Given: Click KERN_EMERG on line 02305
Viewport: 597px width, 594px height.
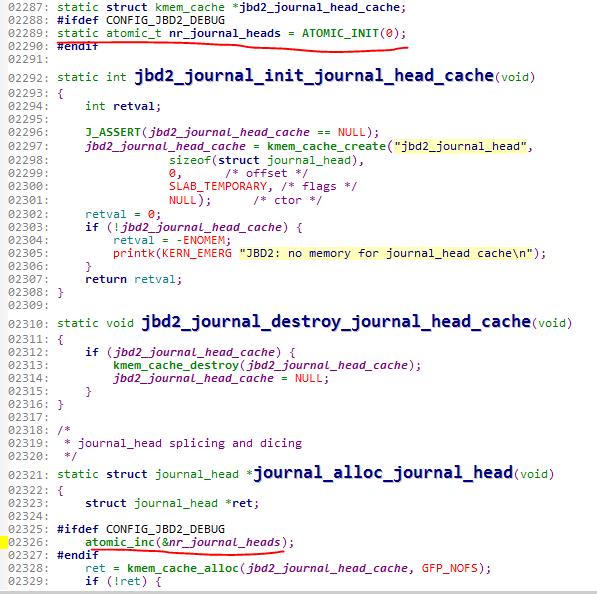Looking at the screenshot, I should [196, 253].
